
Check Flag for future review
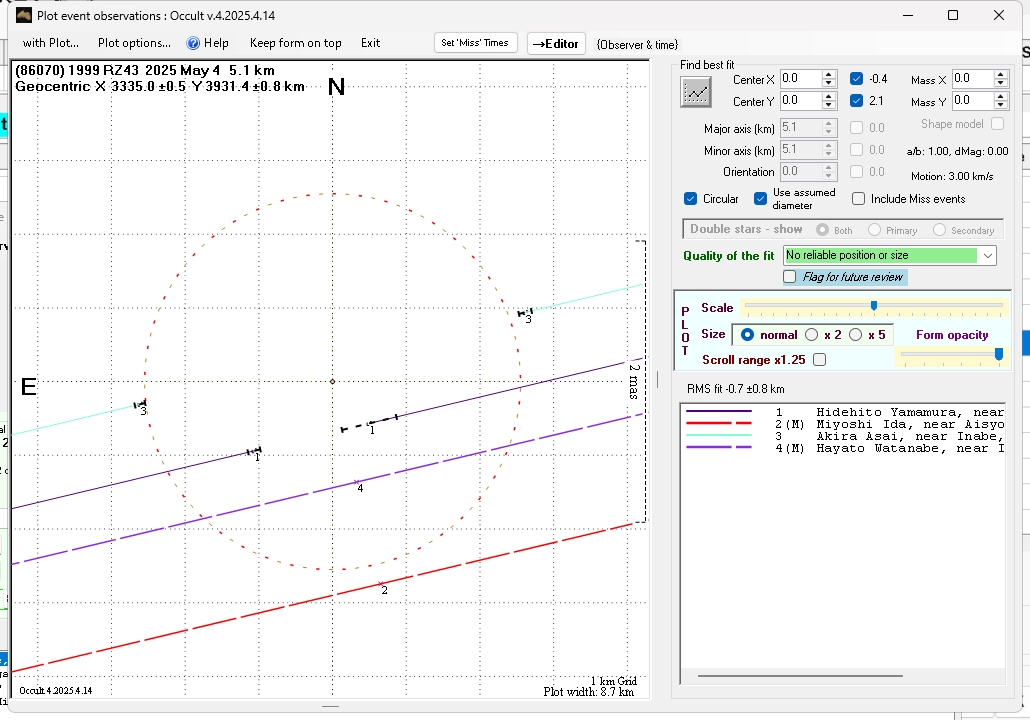[x=790, y=277]
